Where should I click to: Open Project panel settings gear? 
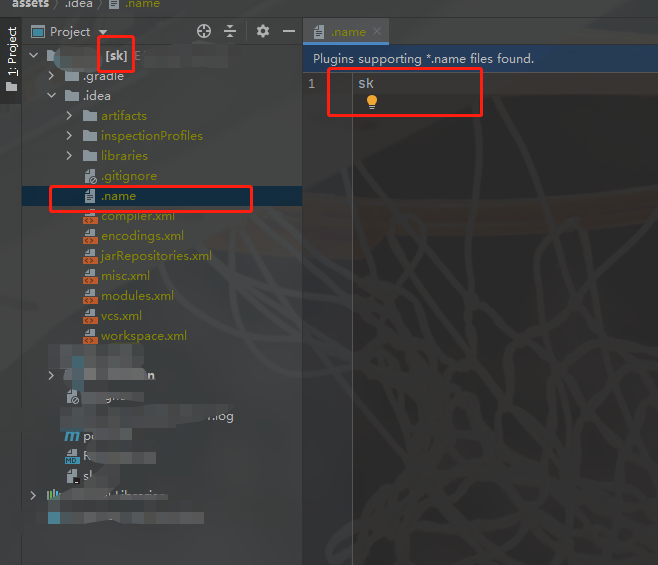pos(263,32)
